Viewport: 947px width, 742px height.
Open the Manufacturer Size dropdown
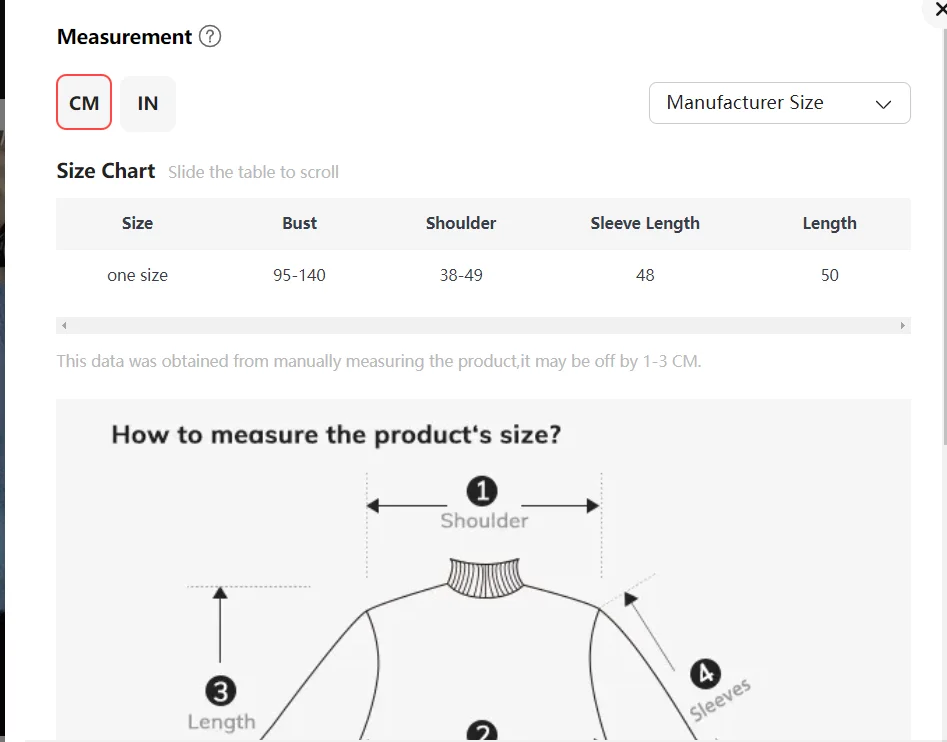[779, 103]
